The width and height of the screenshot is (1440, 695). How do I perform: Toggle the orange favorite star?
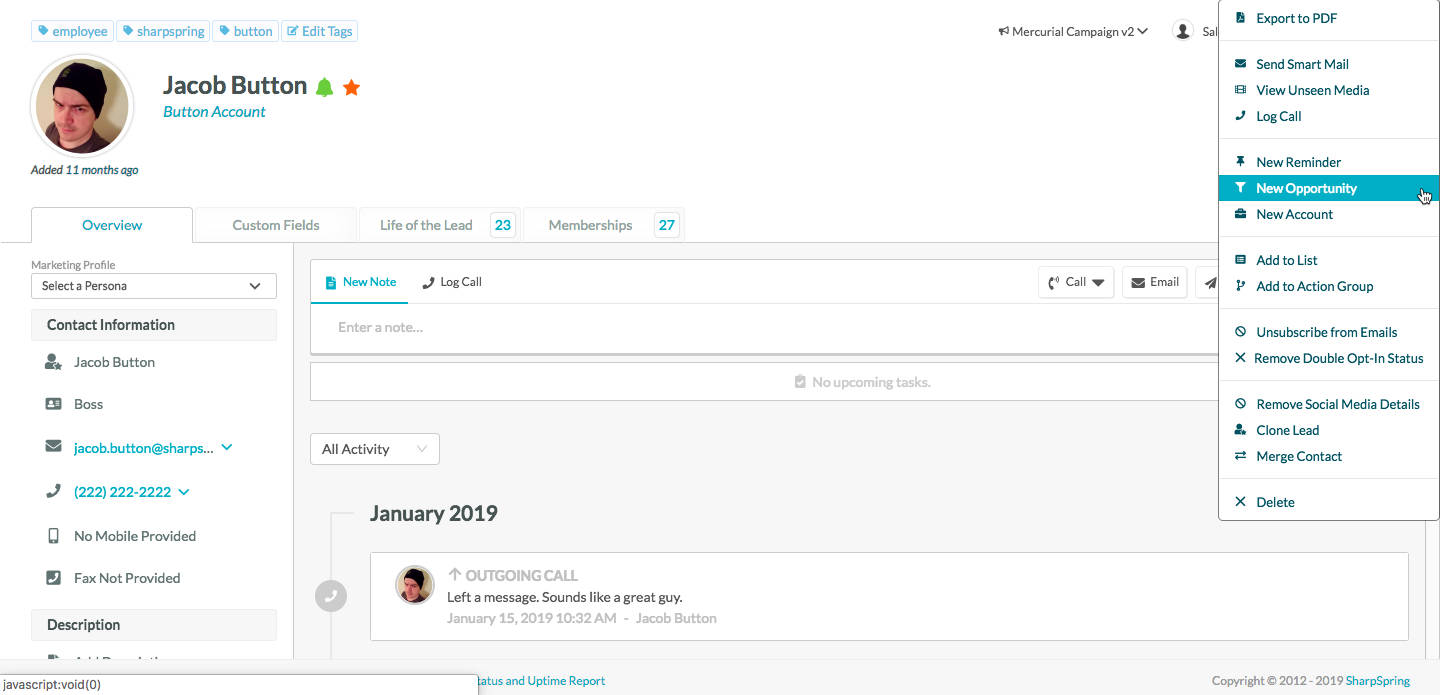pyautogui.click(x=351, y=87)
